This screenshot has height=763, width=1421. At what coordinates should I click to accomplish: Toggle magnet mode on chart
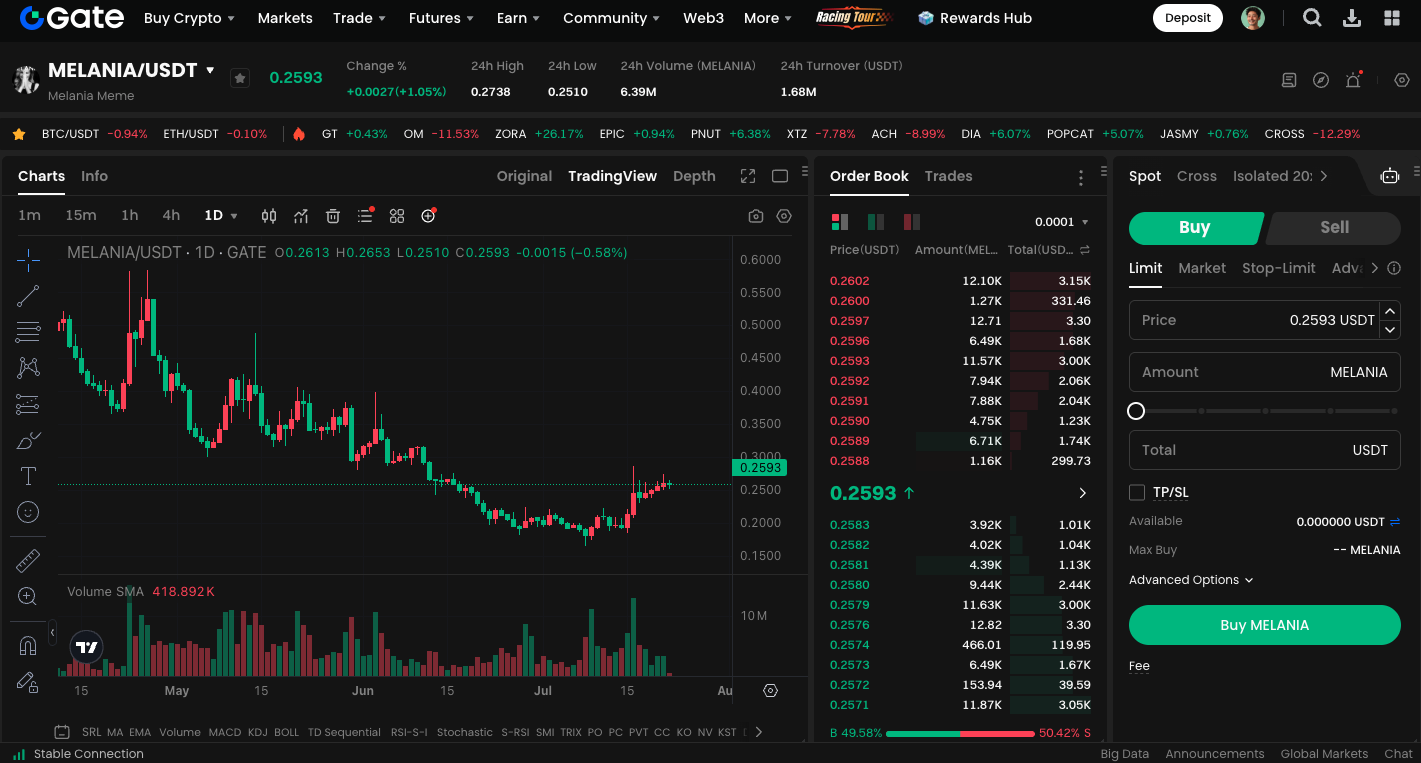coord(28,645)
